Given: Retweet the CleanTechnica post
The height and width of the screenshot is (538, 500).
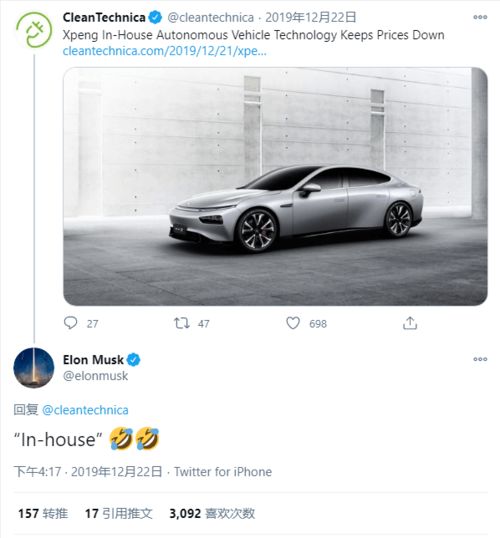Looking at the screenshot, I should click(x=182, y=323).
